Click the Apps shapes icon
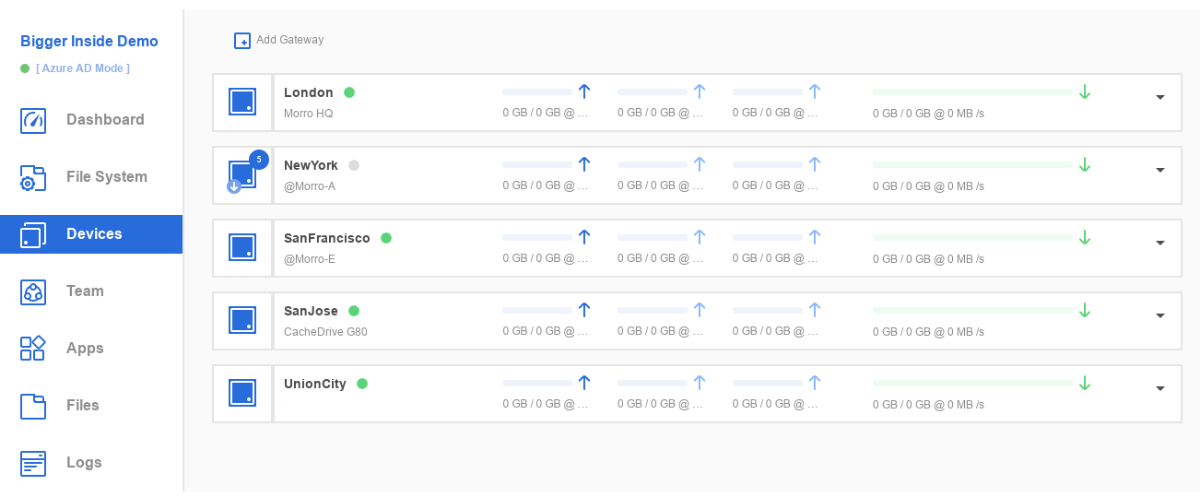 33,348
